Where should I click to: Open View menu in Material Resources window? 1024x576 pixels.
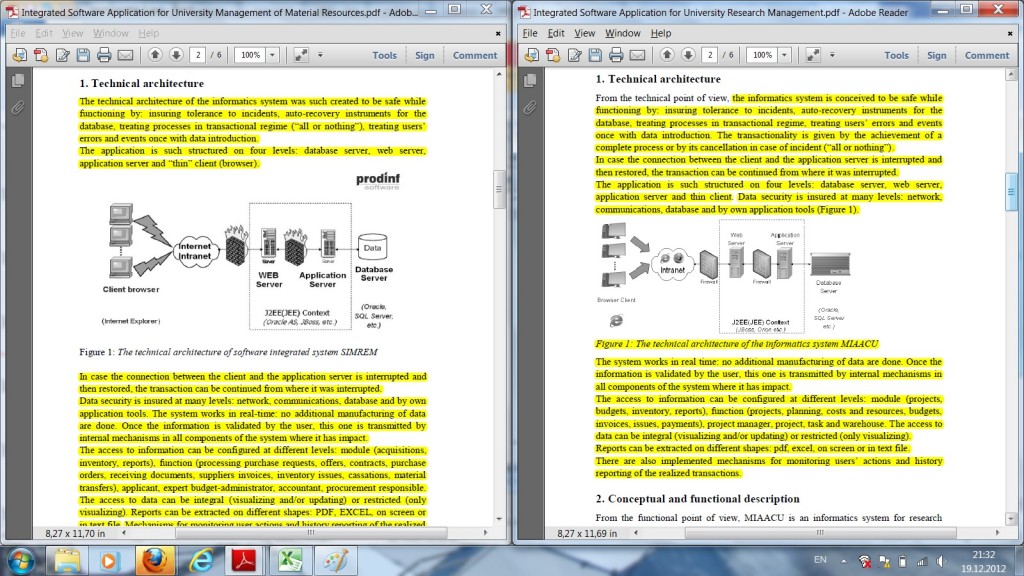72,33
